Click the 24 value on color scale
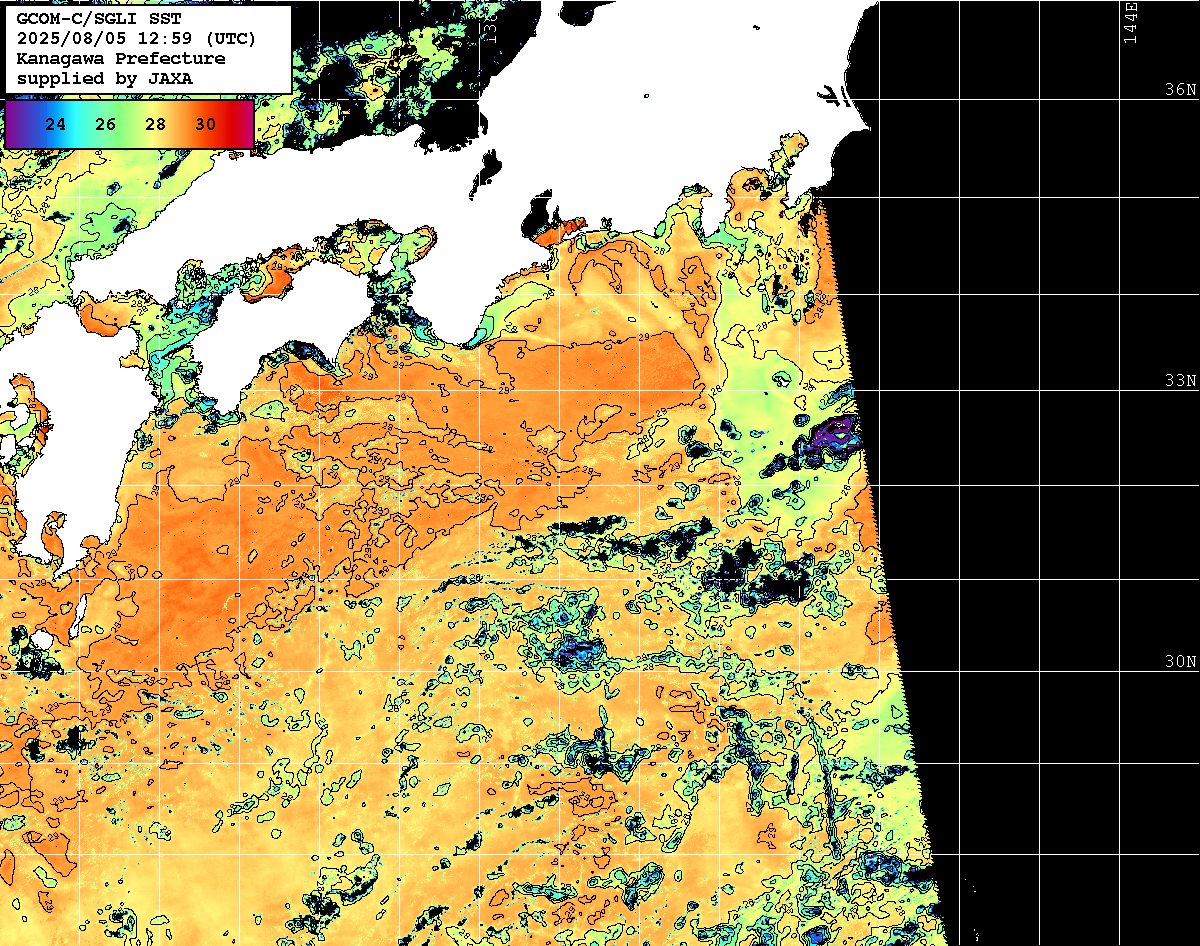 56,124
